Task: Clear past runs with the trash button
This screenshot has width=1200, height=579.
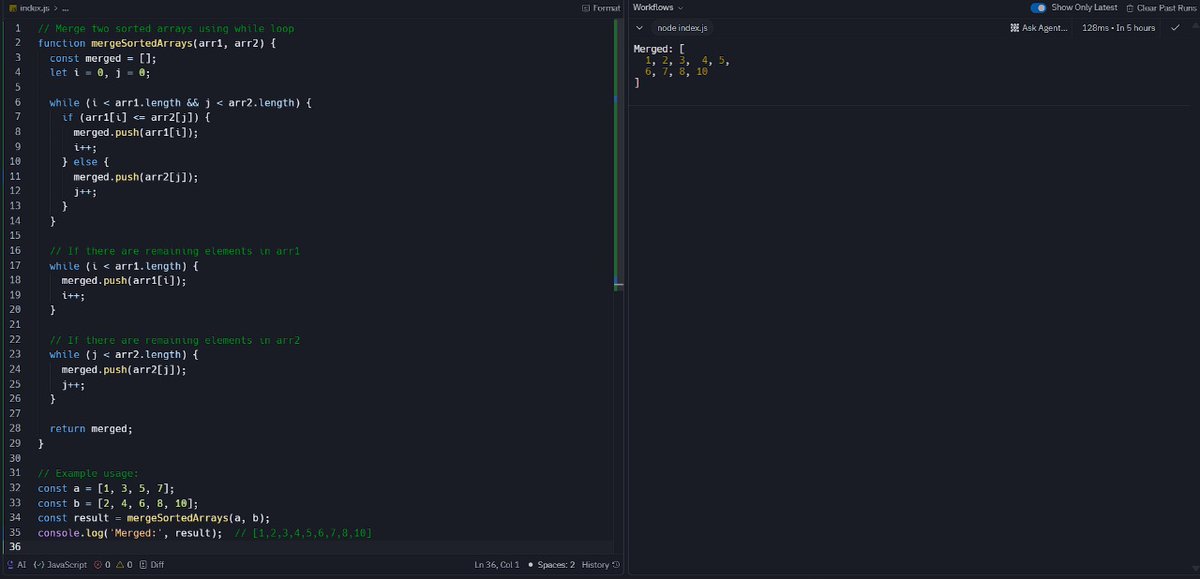Action: 1159,8
